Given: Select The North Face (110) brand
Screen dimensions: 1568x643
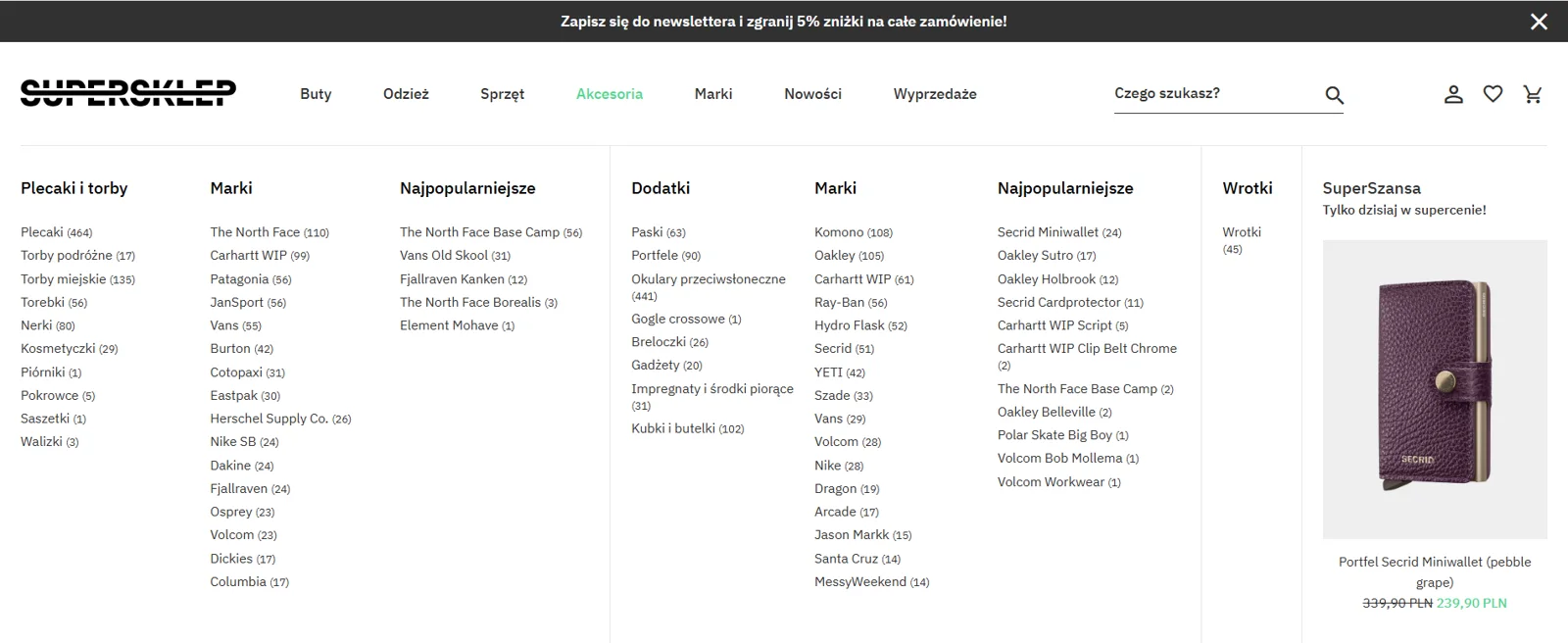Looking at the screenshot, I should click(x=269, y=232).
